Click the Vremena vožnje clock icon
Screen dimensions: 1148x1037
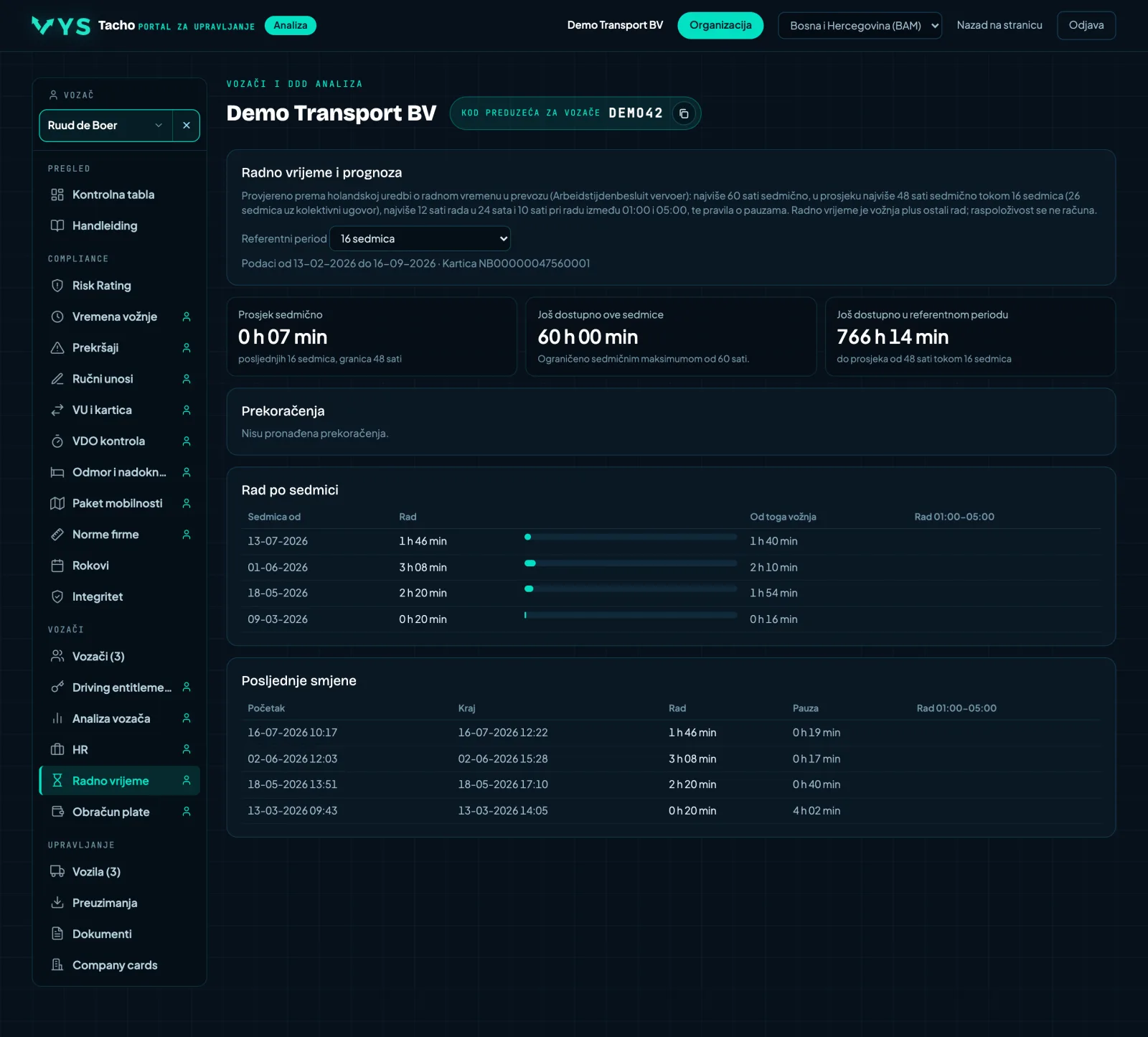tap(57, 316)
